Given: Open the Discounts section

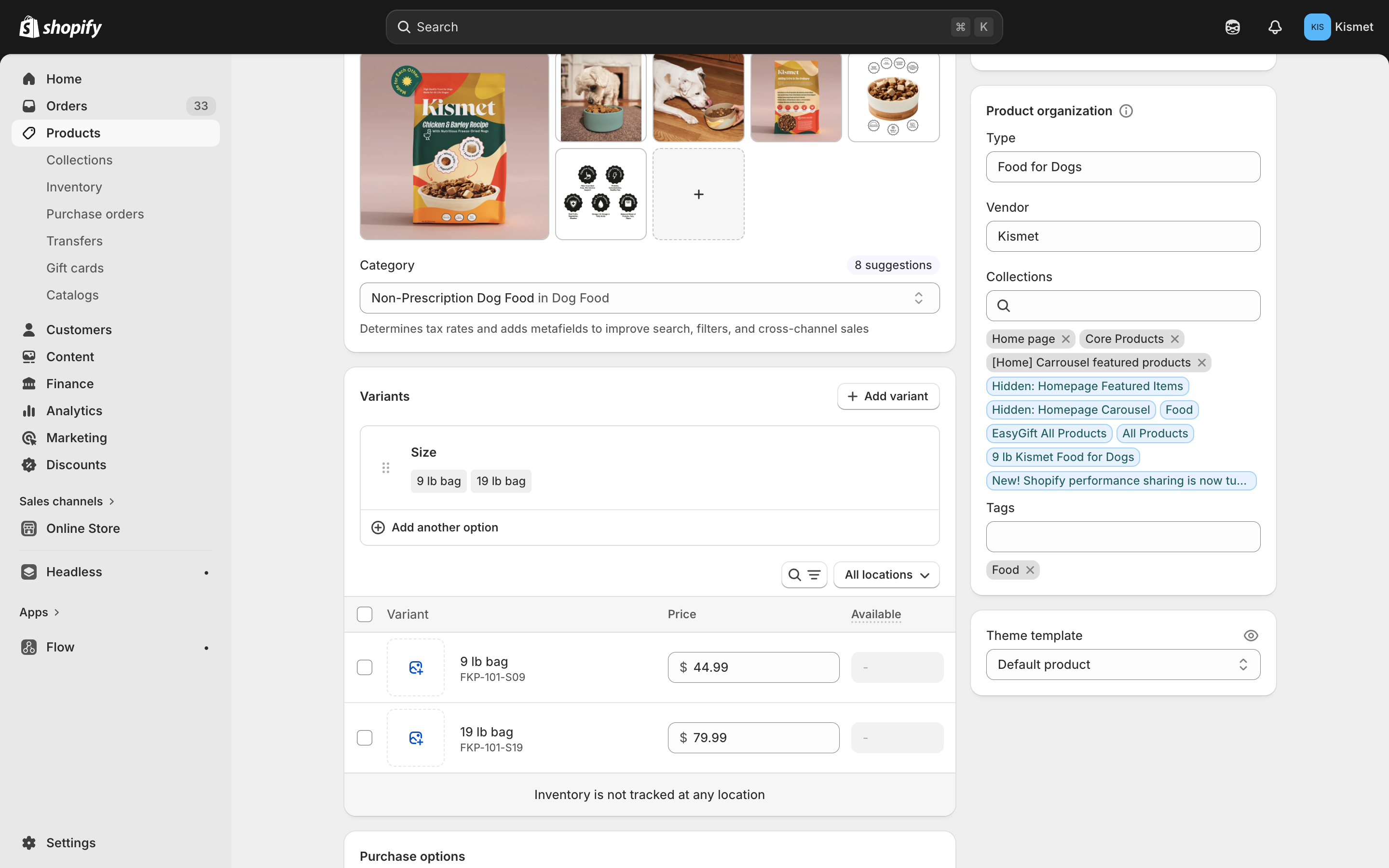Looking at the screenshot, I should pyautogui.click(x=76, y=464).
